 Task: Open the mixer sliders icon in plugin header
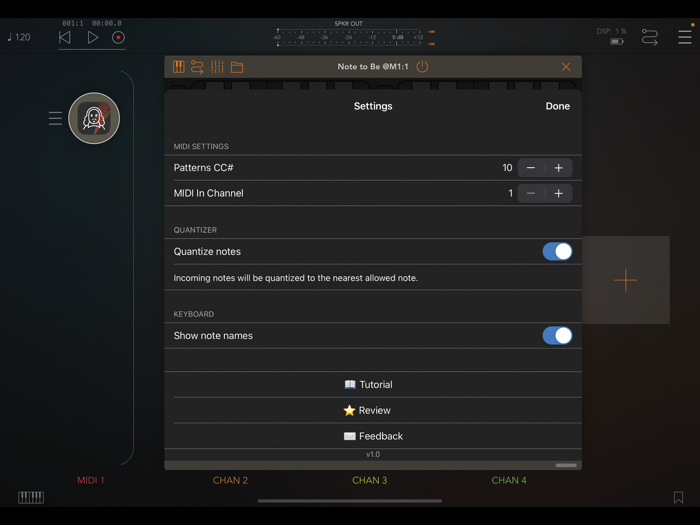[217, 67]
